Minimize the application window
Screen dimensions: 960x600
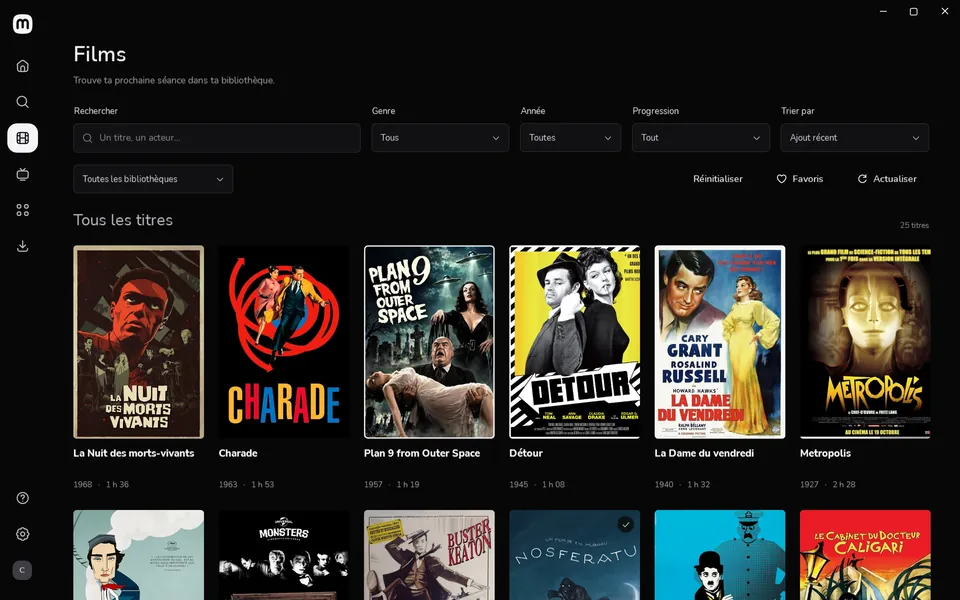click(x=883, y=12)
